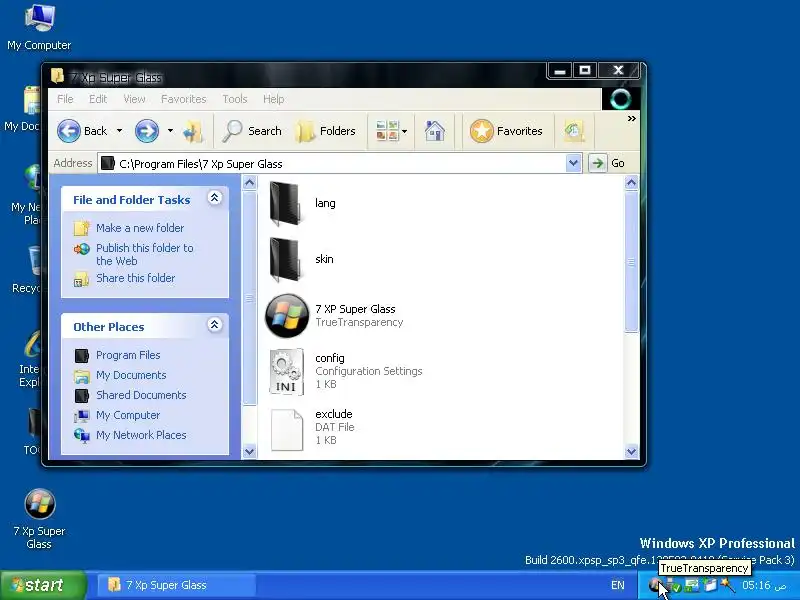Select the exclude DAT file icon
This screenshot has width=800, height=600.
point(286,430)
